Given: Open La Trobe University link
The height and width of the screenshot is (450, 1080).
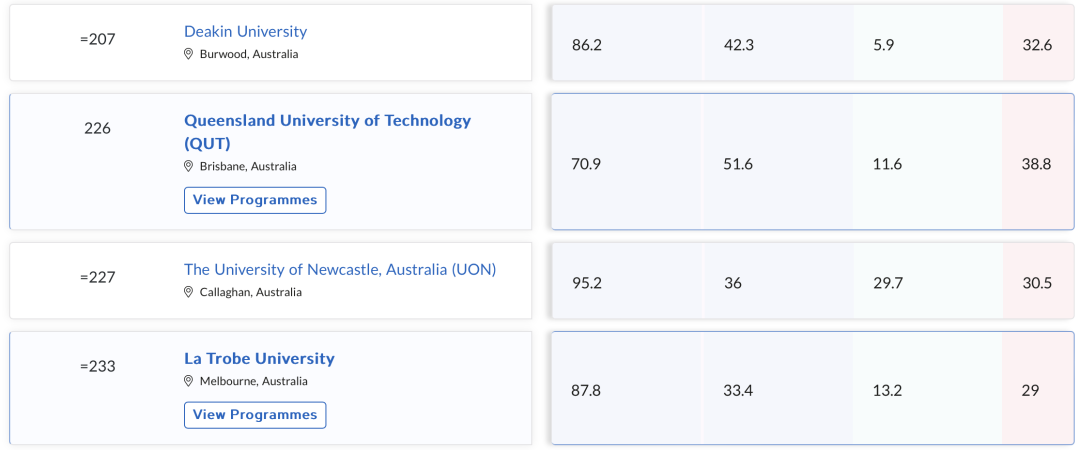Looking at the screenshot, I should [259, 358].
